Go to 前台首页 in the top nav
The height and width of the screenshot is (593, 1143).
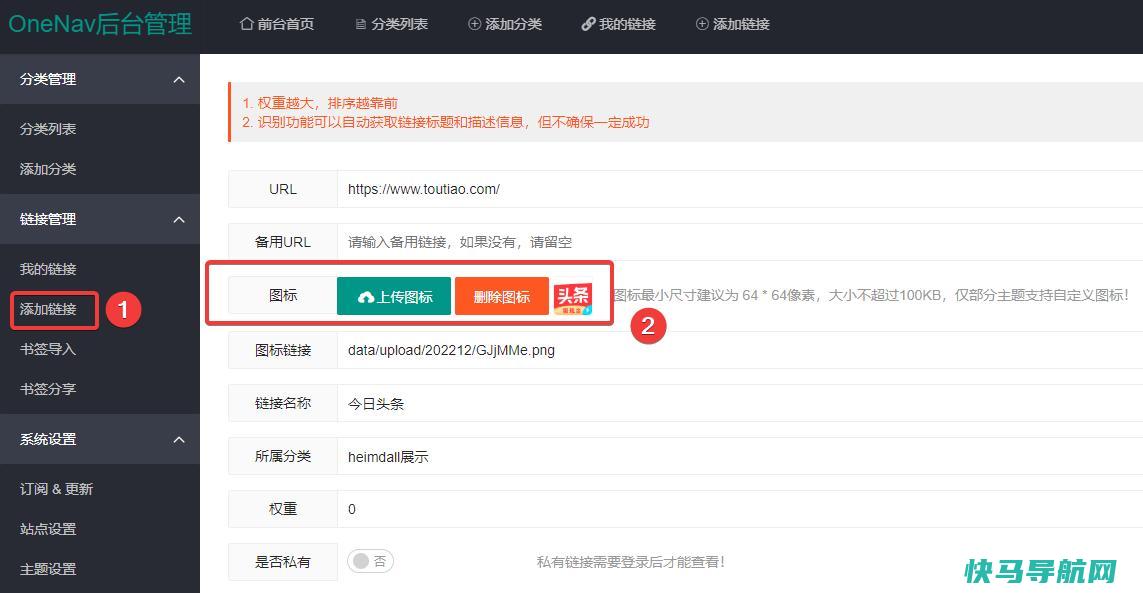(x=277, y=24)
